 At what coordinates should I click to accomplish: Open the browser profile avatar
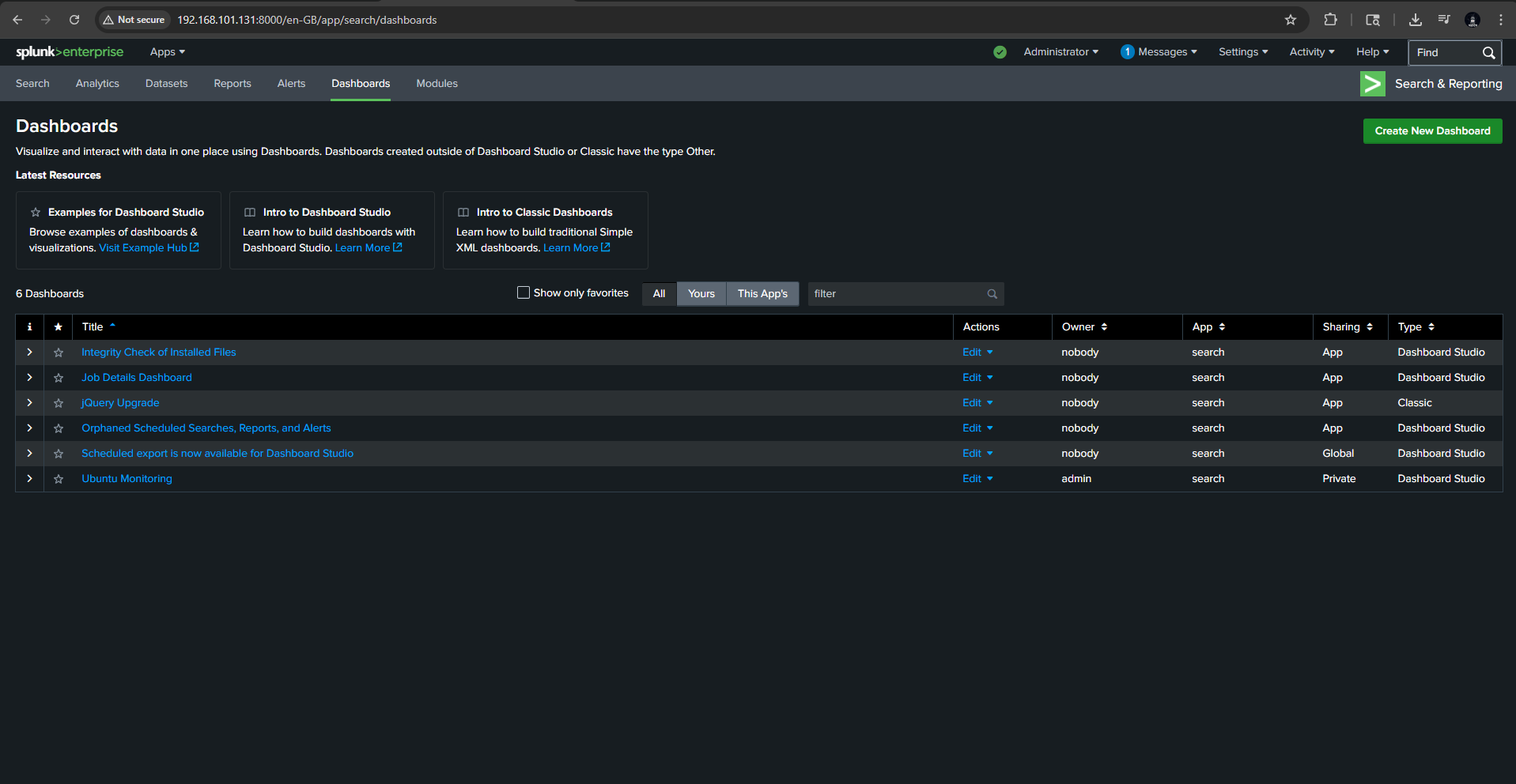(x=1473, y=20)
